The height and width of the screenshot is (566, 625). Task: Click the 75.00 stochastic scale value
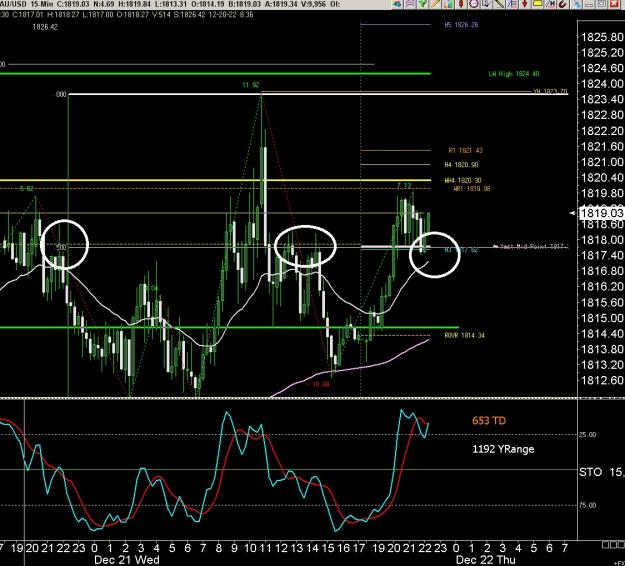coord(588,505)
